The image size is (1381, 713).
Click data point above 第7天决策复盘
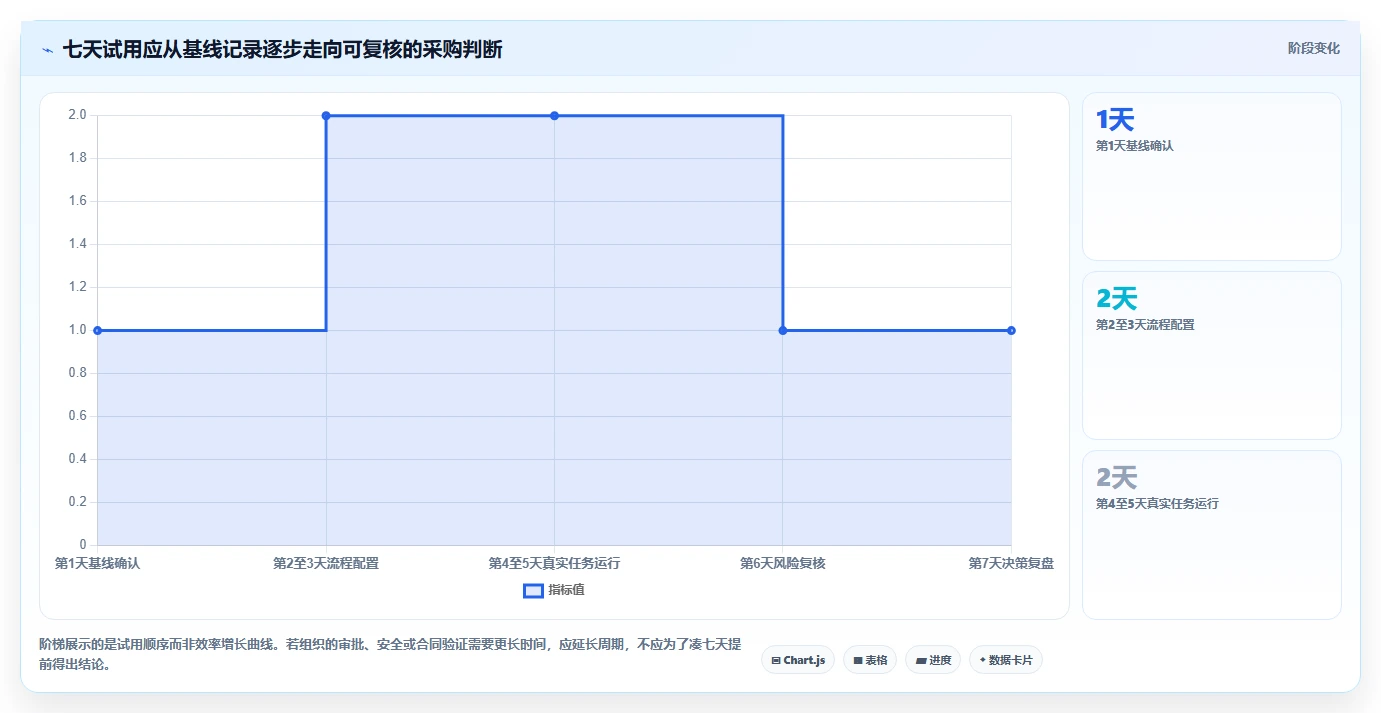1011,330
